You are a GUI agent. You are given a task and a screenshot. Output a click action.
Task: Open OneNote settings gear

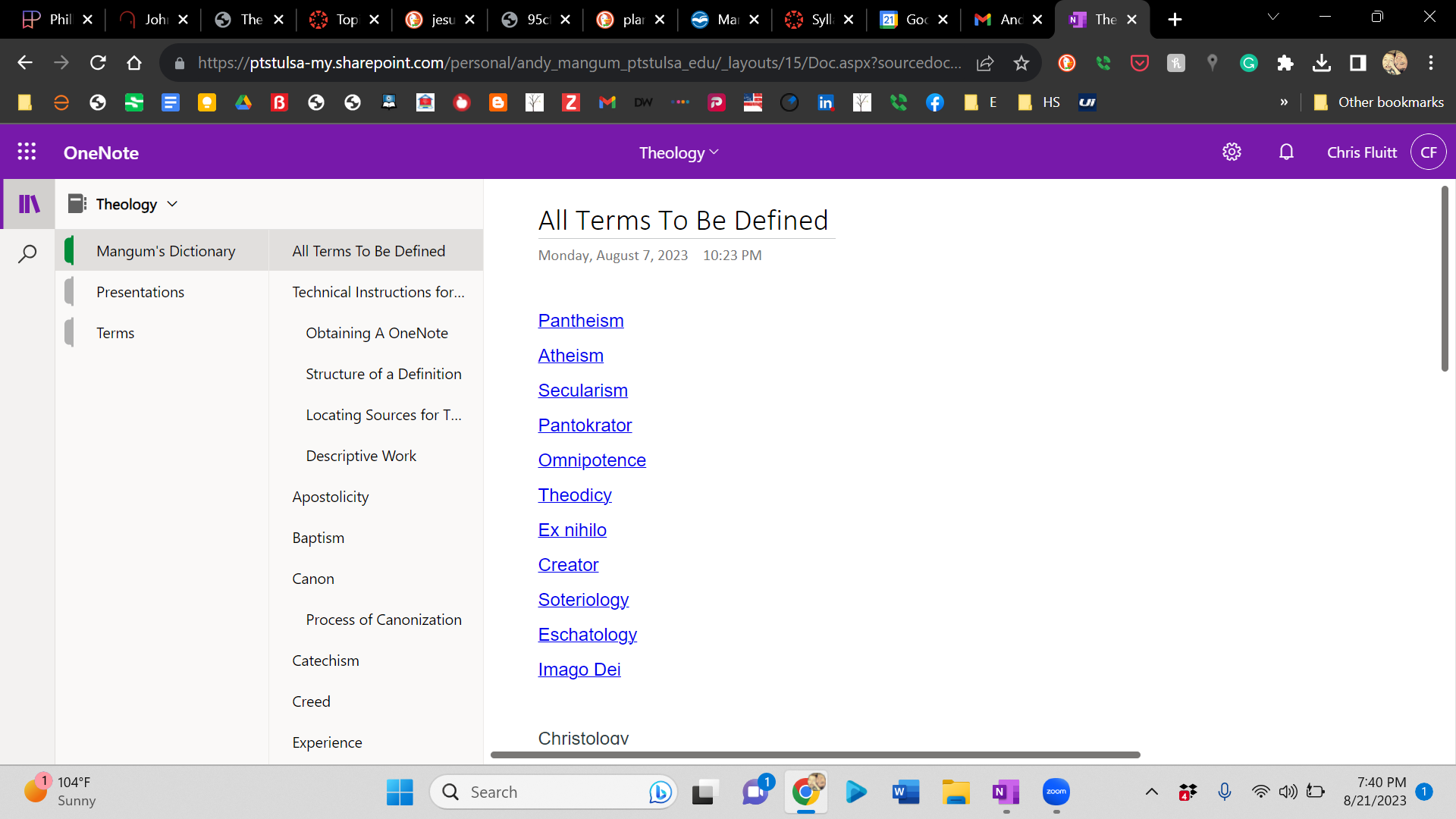click(1232, 152)
